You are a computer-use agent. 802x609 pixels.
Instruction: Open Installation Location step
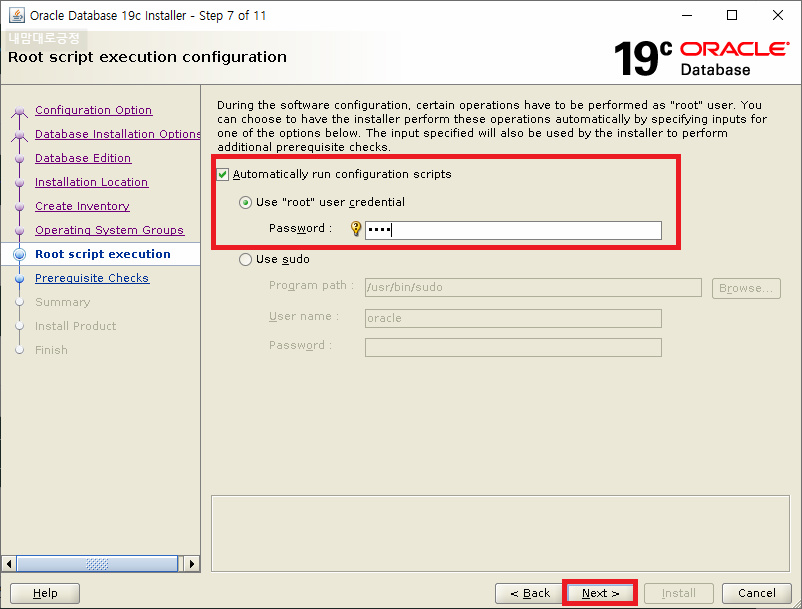(92, 182)
